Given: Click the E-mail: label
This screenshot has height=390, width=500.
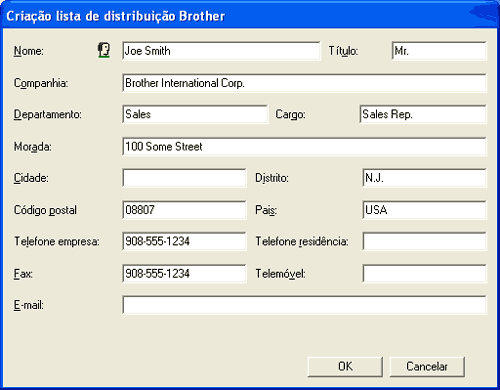Looking at the screenshot, I should pos(29,305).
